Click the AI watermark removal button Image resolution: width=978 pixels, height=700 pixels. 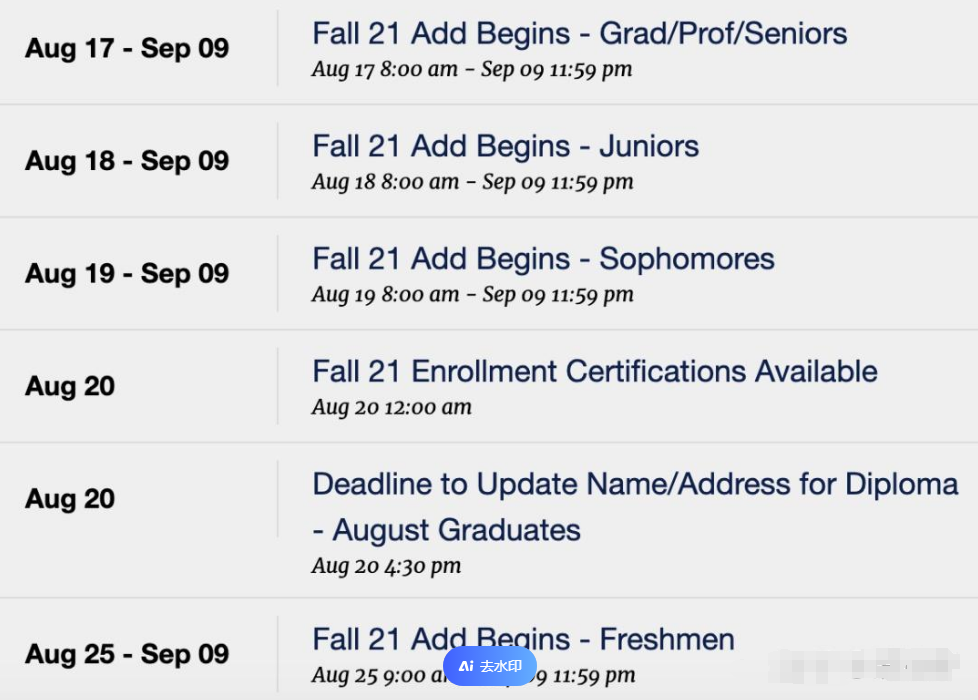[x=490, y=666]
